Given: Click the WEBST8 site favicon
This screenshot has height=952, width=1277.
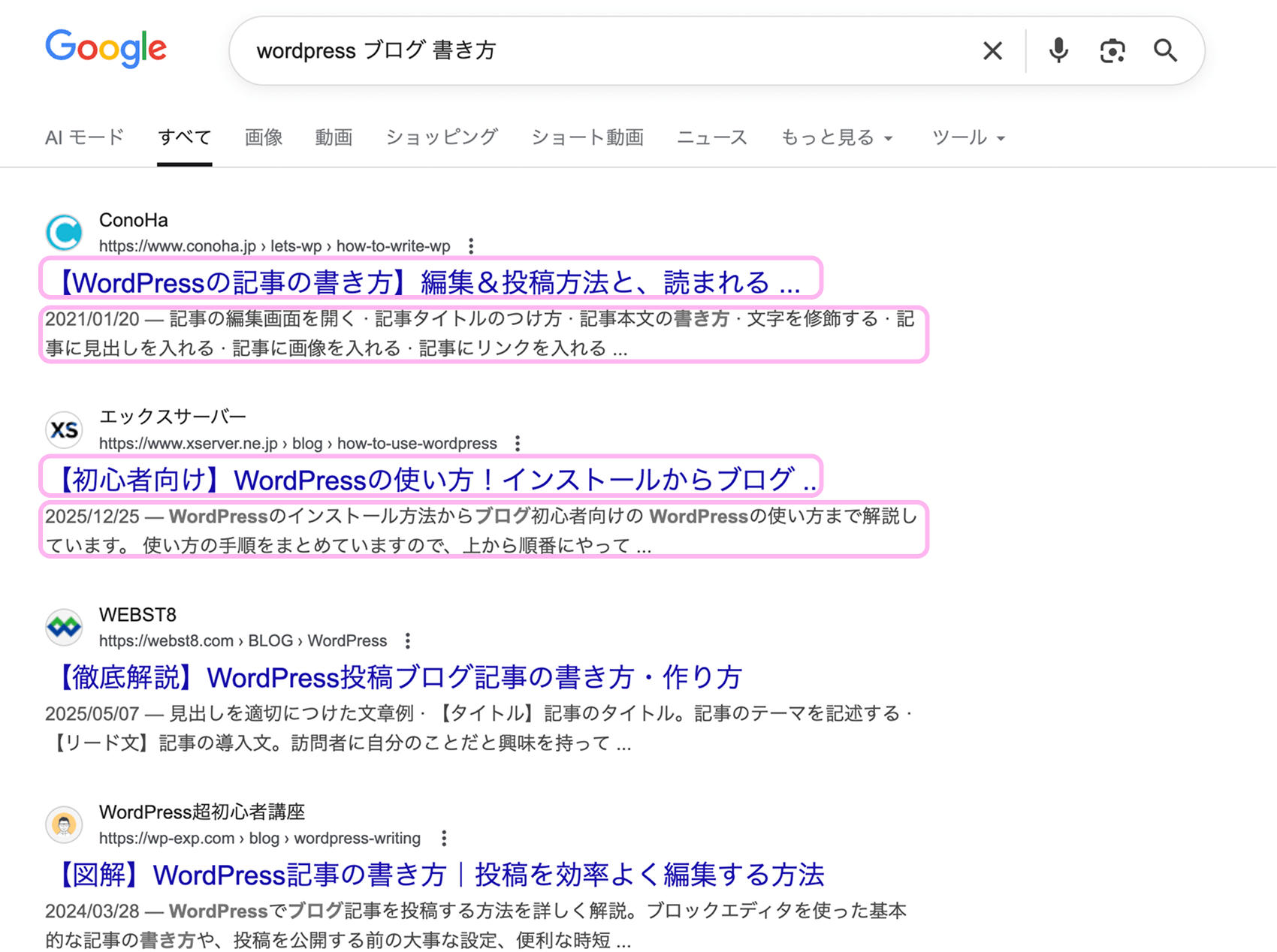Looking at the screenshot, I should click(65, 627).
